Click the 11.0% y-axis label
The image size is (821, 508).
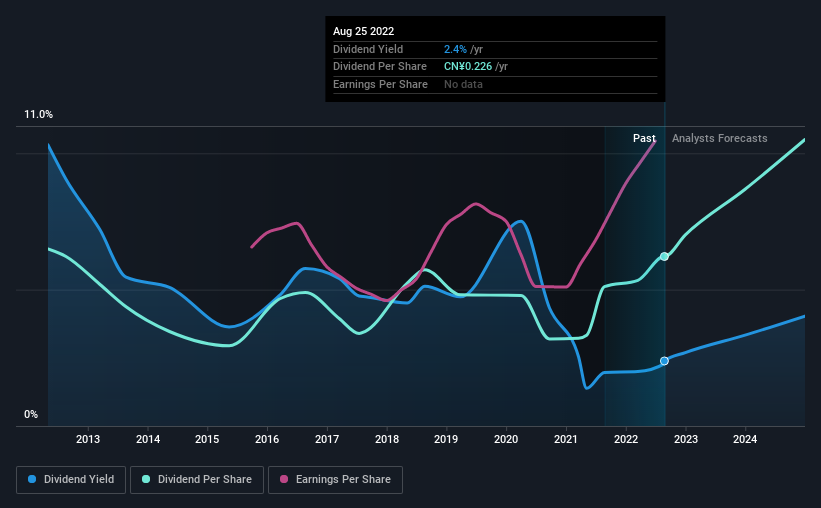pyautogui.click(x=39, y=115)
